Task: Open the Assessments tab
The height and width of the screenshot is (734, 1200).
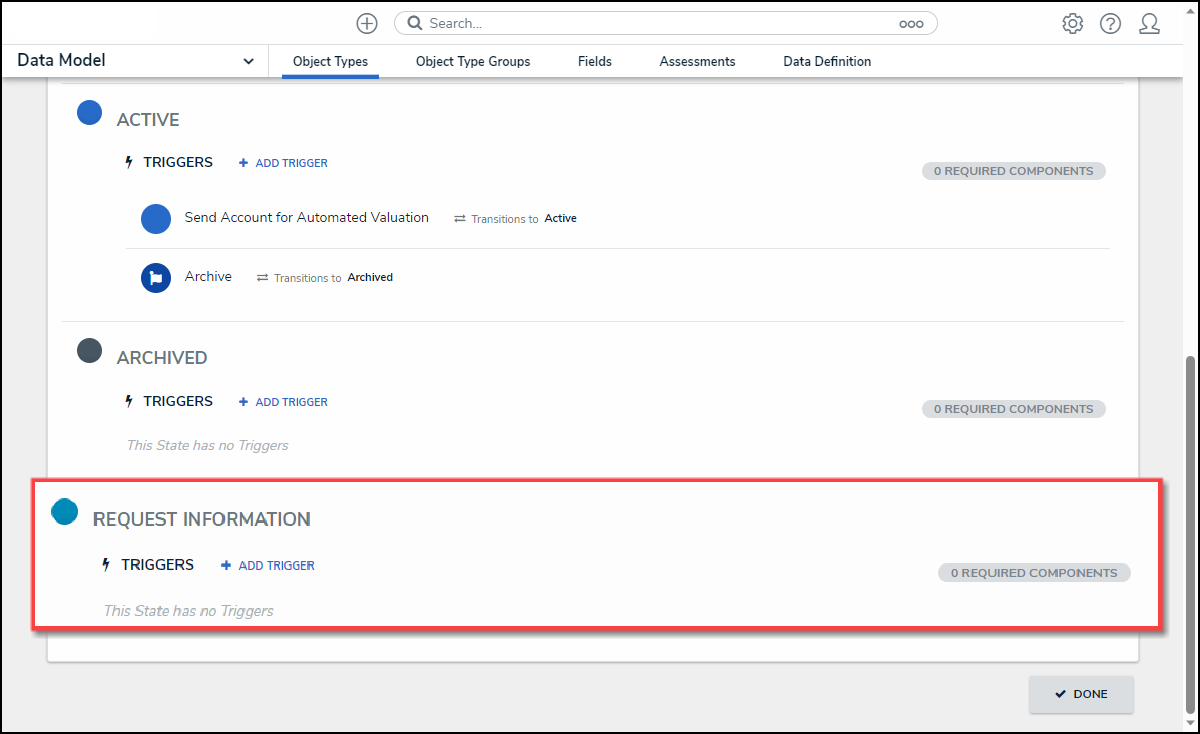Action: coord(697,62)
